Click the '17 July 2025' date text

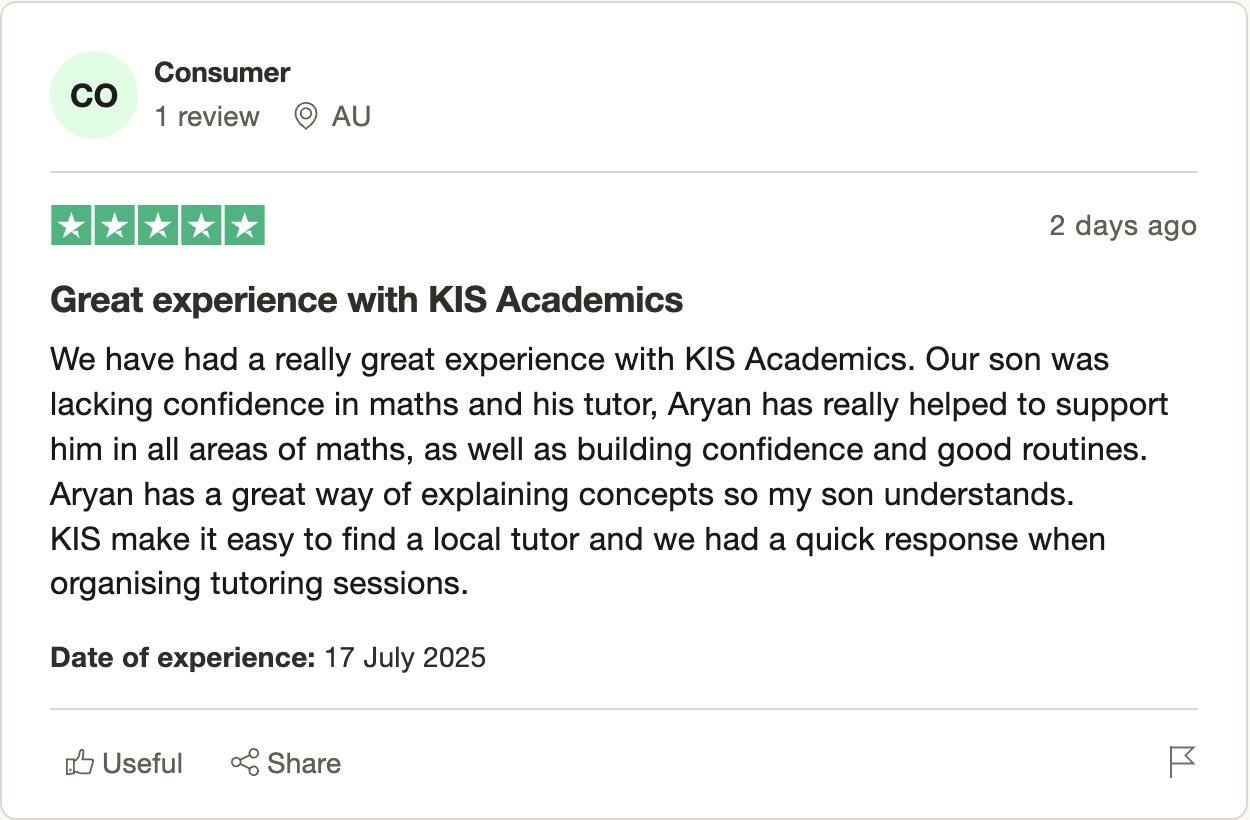pos(405,658)
